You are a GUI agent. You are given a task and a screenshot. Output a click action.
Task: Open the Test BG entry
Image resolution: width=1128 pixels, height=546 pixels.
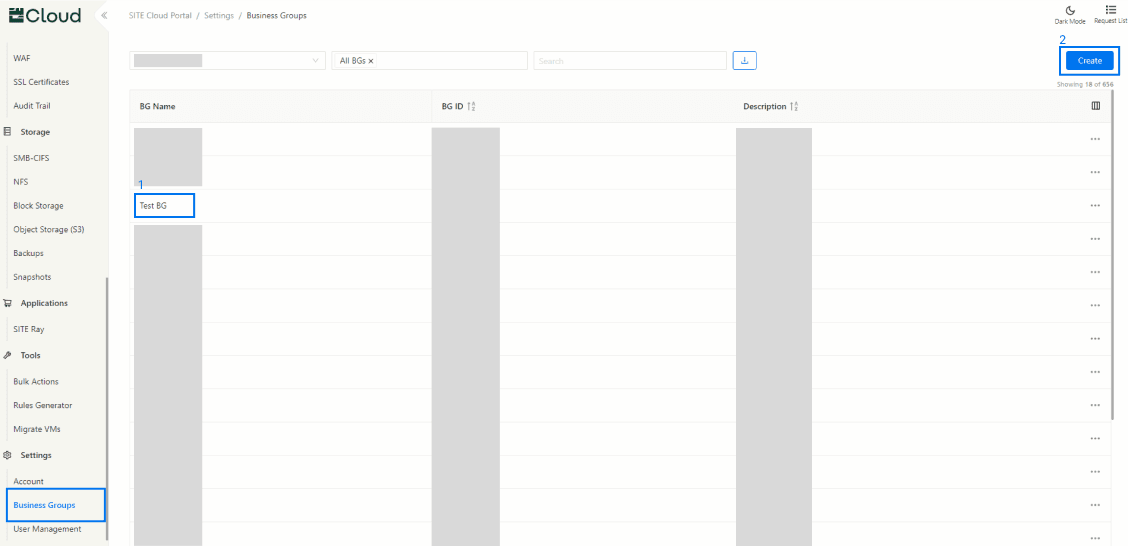154,205
